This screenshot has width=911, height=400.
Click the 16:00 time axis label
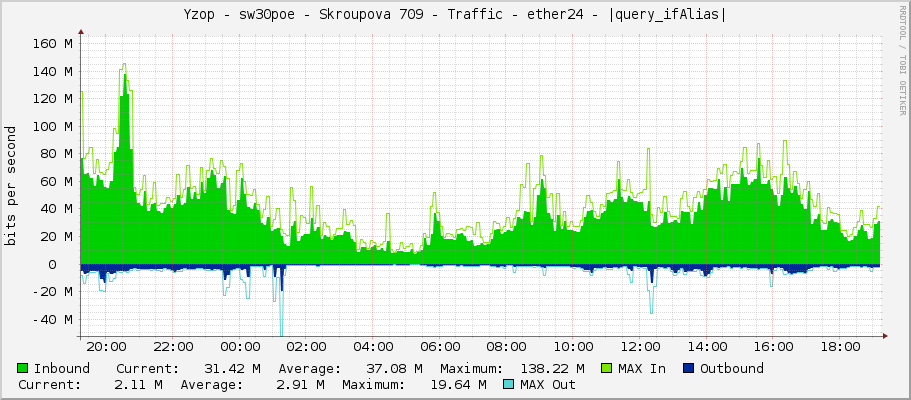[773, 347]
